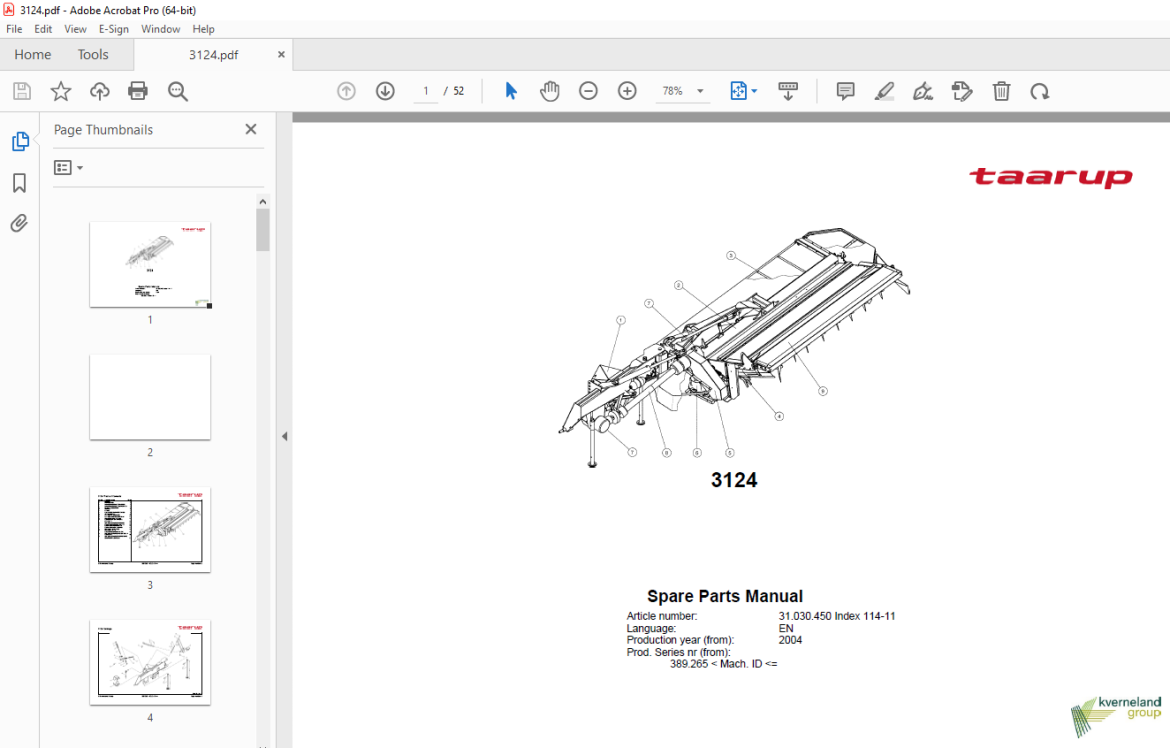
Task: Zoom in with plus icon
Action: (x=627, y=91)
